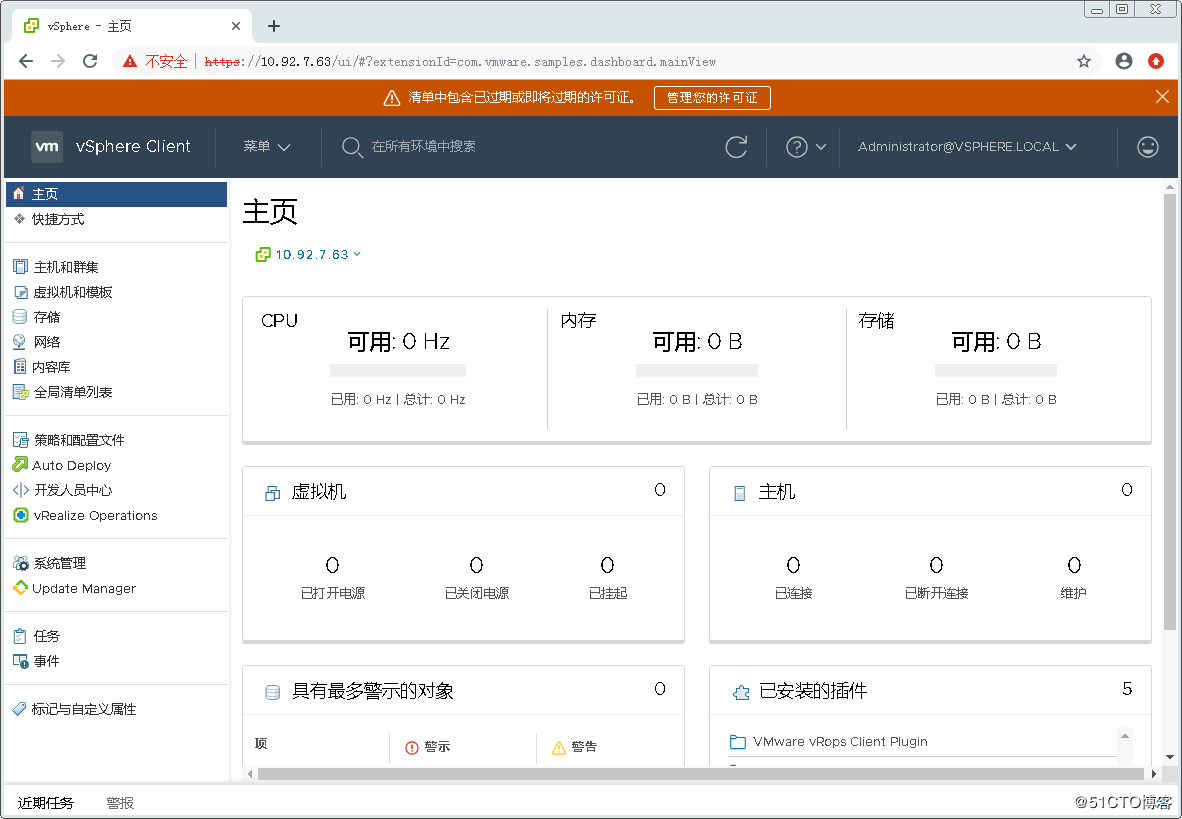The width and height of the screenshot is (1182, 819).
Task: Click the 不安全 security warning indicator
Action: (155, 61)
